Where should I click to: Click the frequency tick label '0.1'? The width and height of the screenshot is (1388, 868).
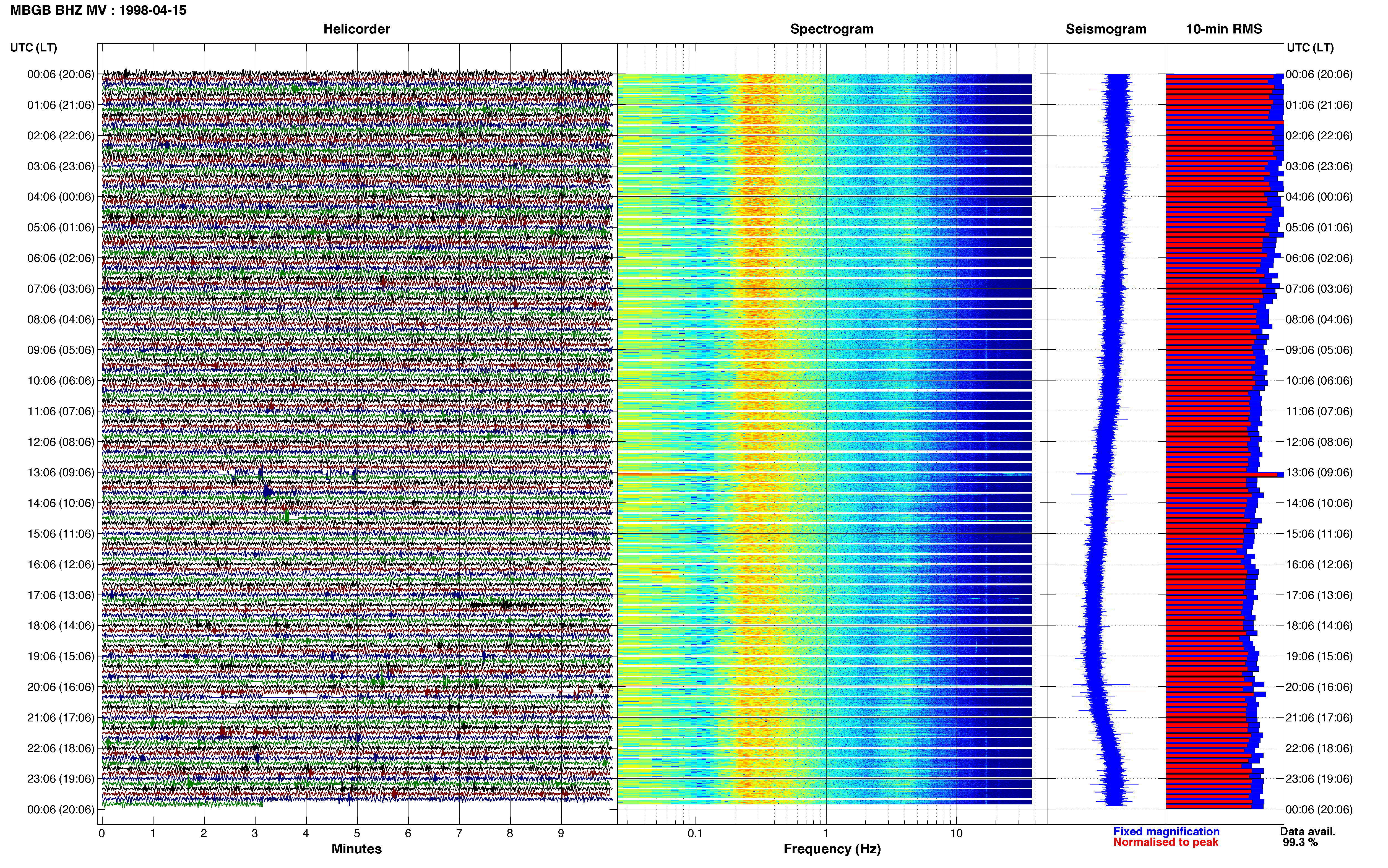(x=695, y=833)
